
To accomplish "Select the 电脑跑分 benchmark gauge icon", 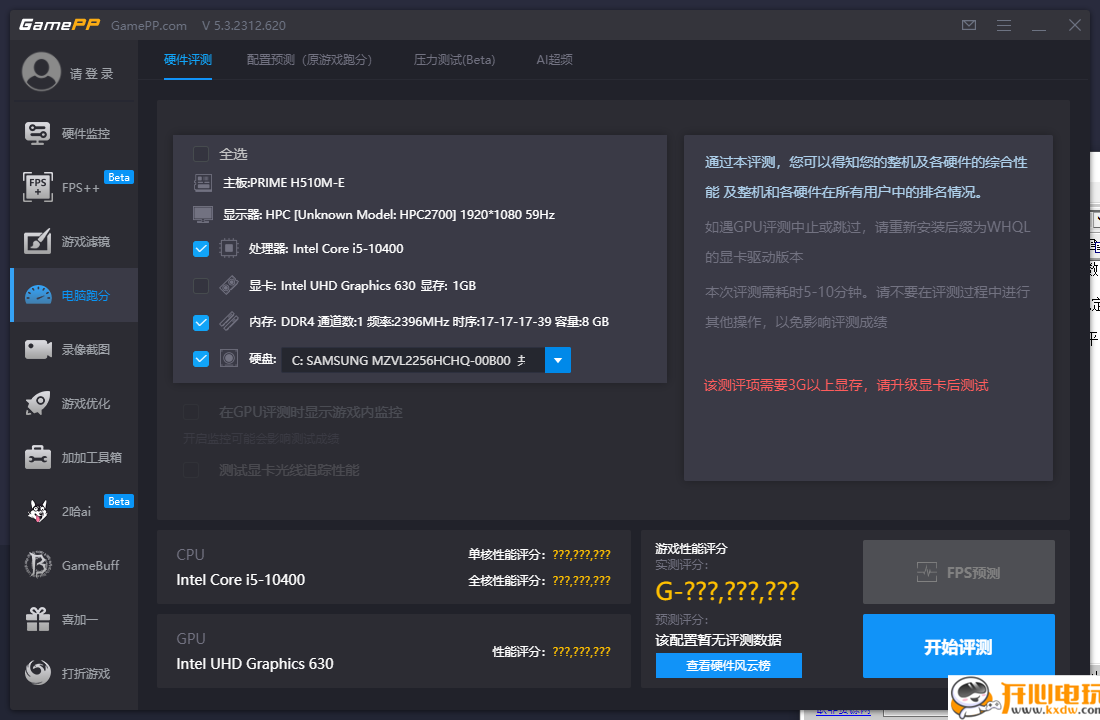I will click(38, 295).
